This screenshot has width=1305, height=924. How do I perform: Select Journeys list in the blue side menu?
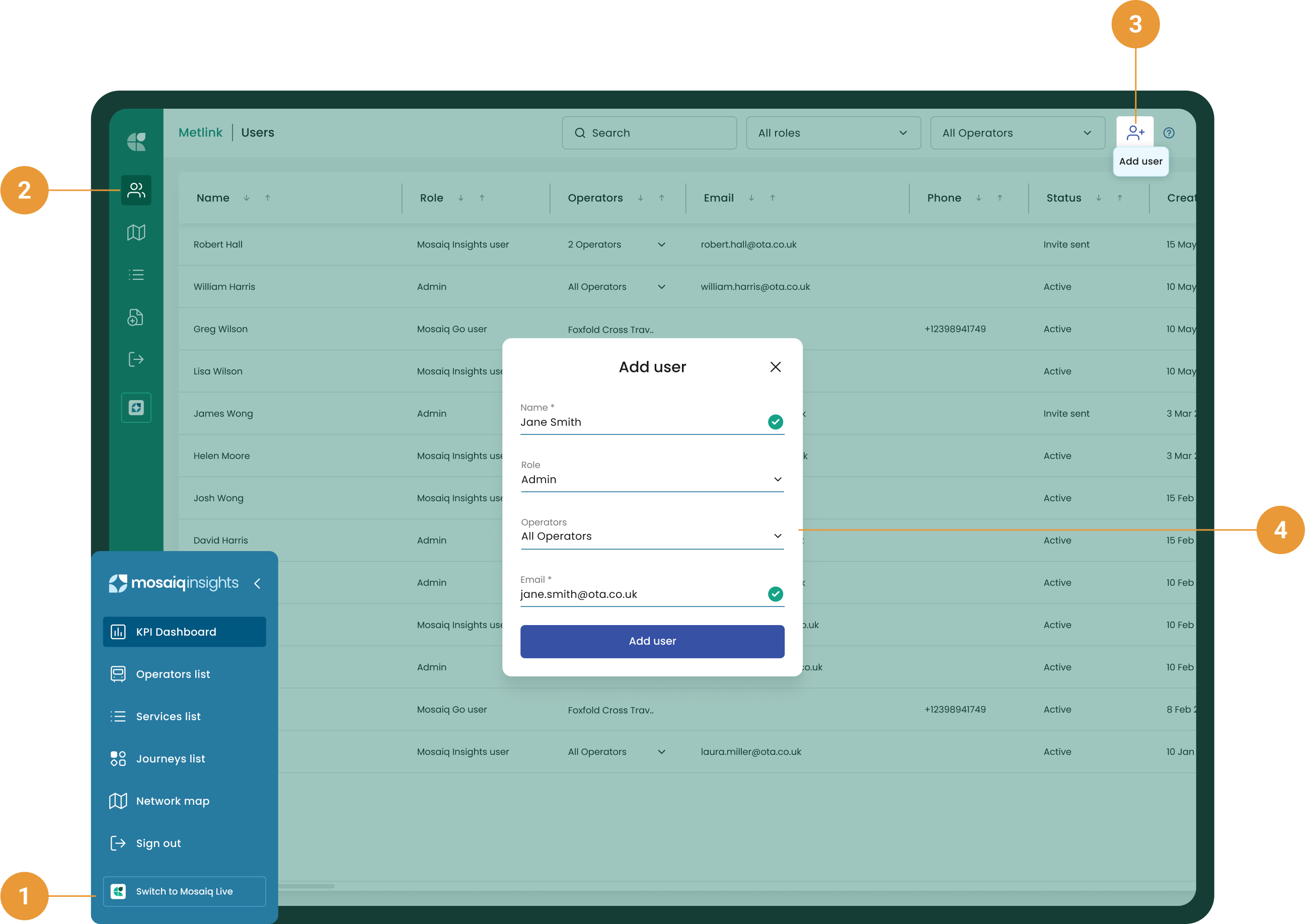coord(170,758)
